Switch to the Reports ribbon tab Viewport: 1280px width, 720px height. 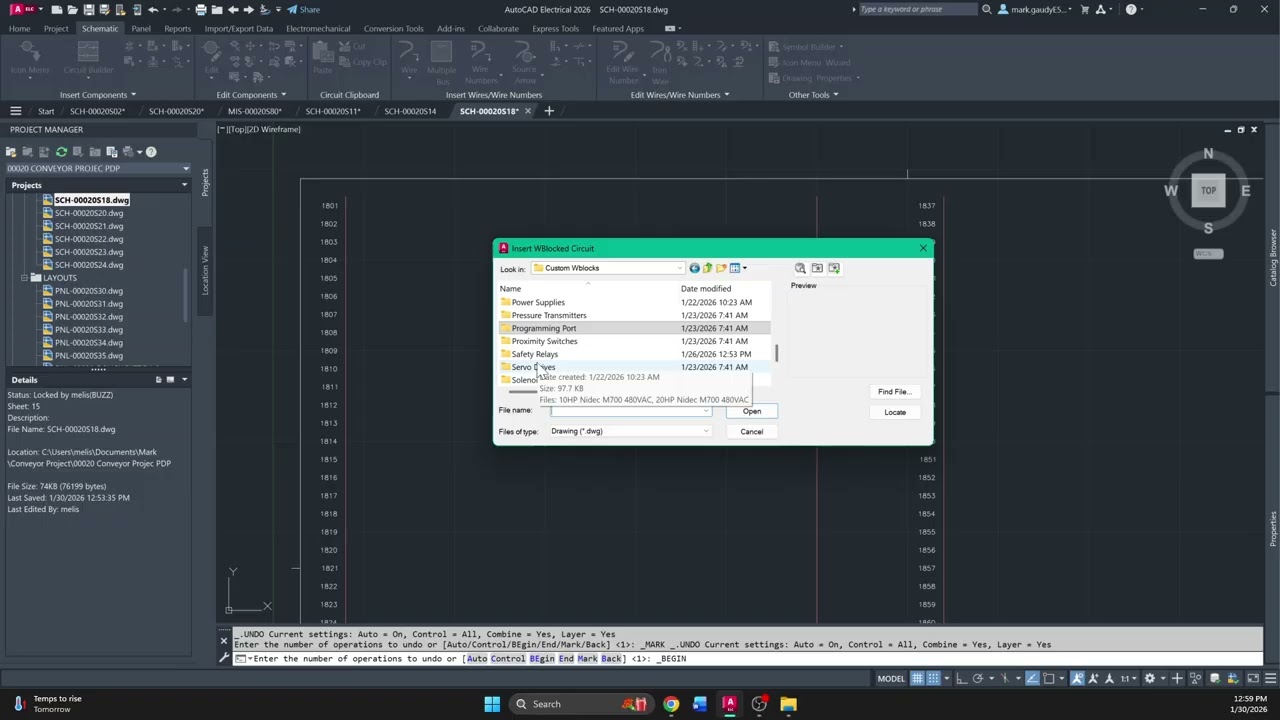coord(177,28)
